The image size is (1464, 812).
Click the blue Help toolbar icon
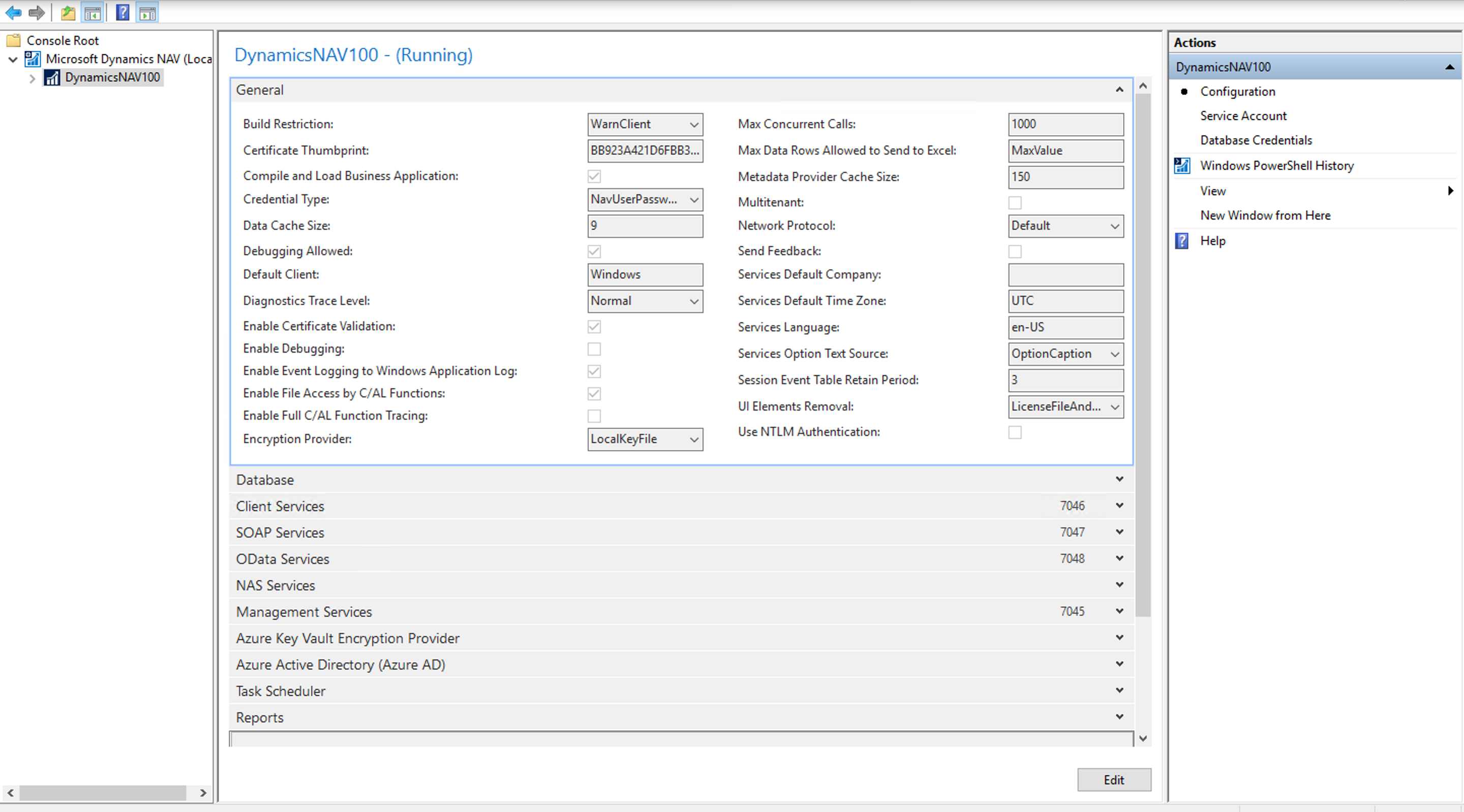coord(122,13)
